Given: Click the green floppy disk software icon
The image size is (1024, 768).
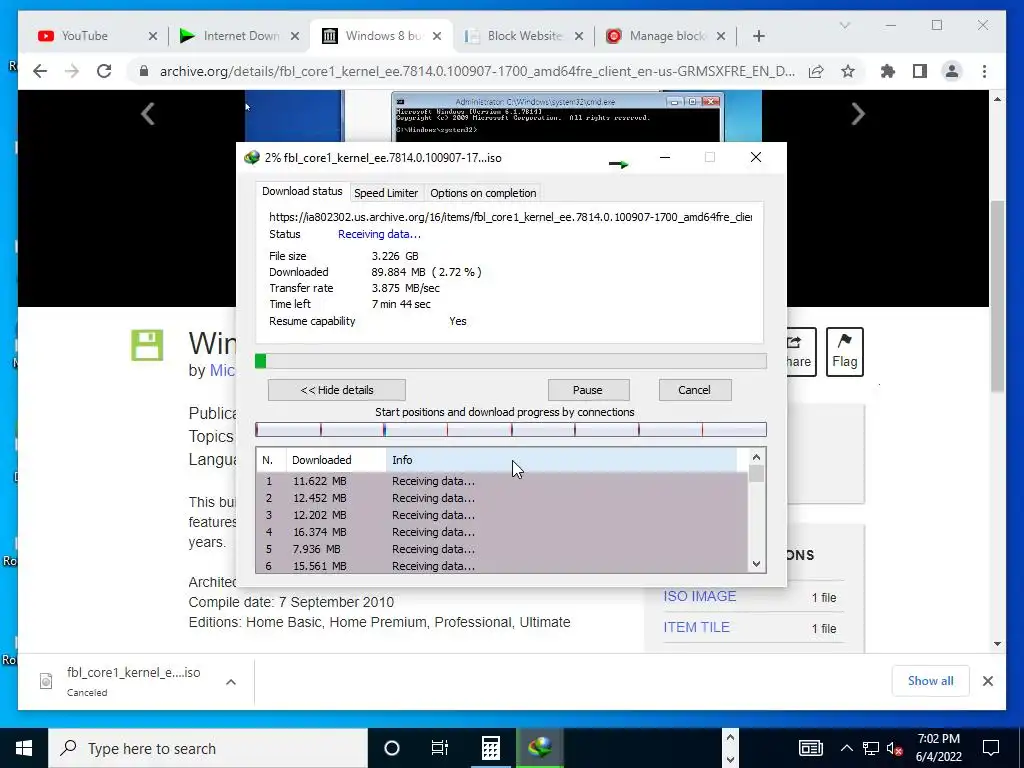Looking at the screenshot, I should pos(147,345).
